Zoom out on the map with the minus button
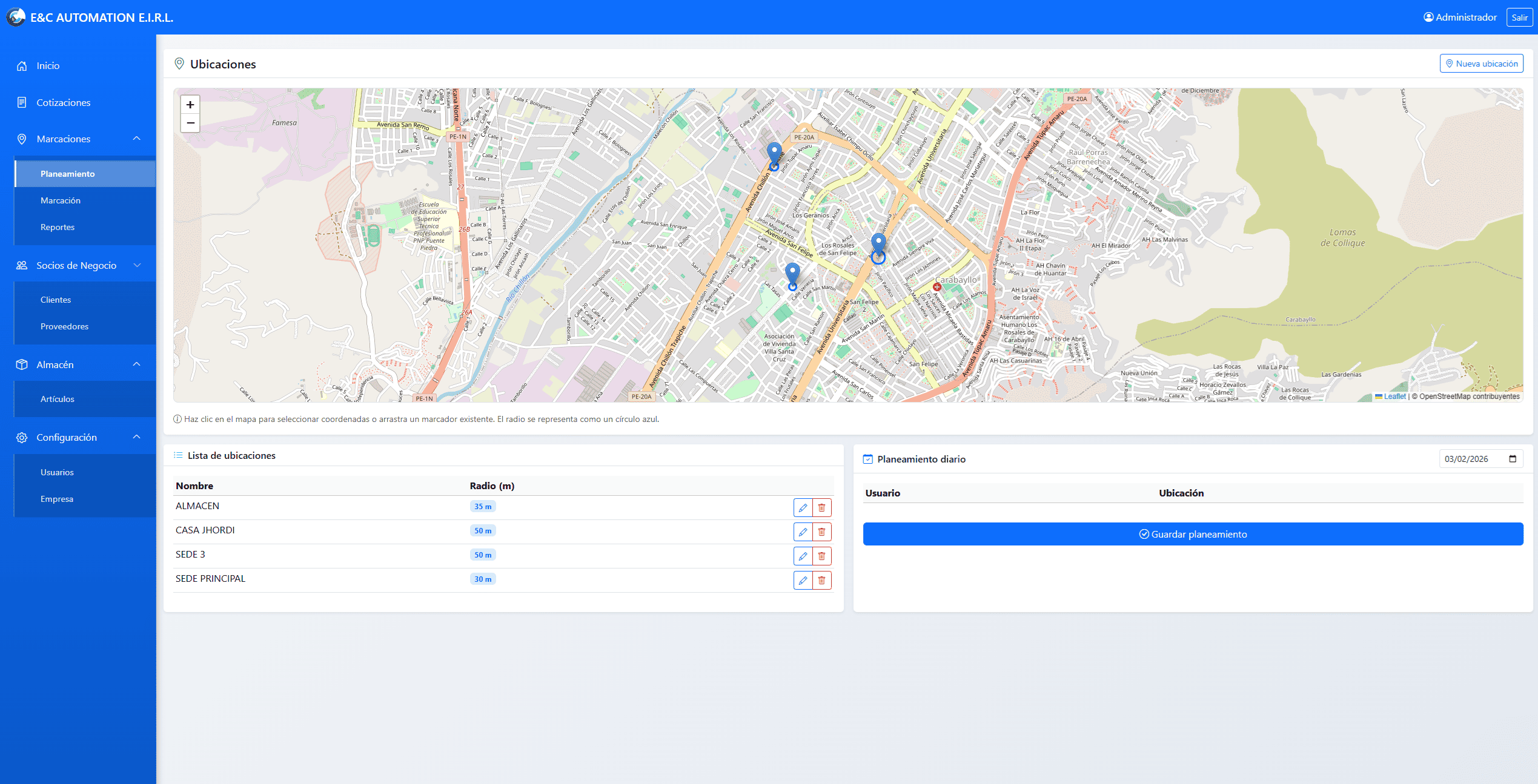The image size is (1538, 784). click(x=190, y=124)
